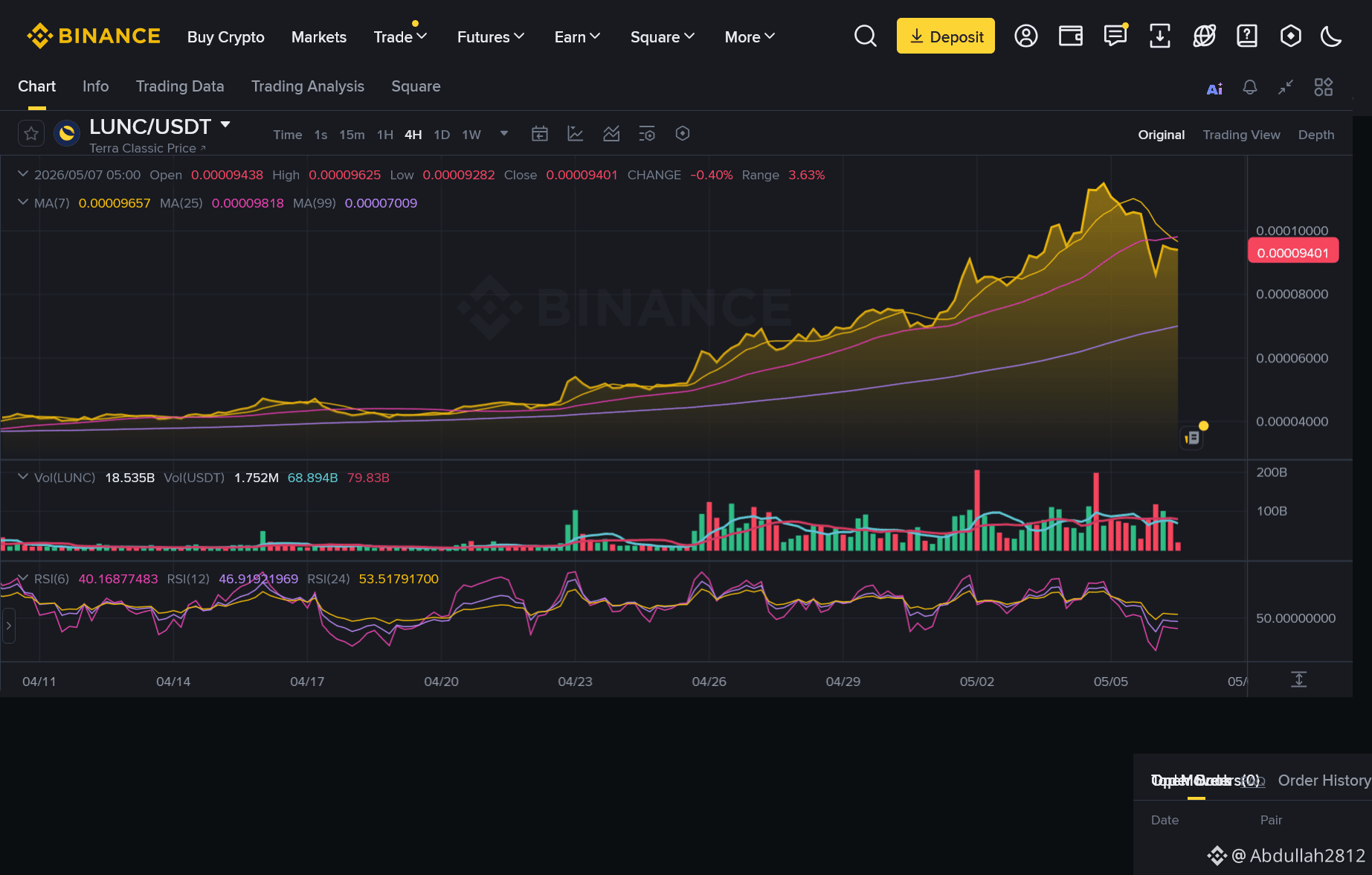Select the 15m interval
This screenshot has width=1372, height=875.
[352, 135]
